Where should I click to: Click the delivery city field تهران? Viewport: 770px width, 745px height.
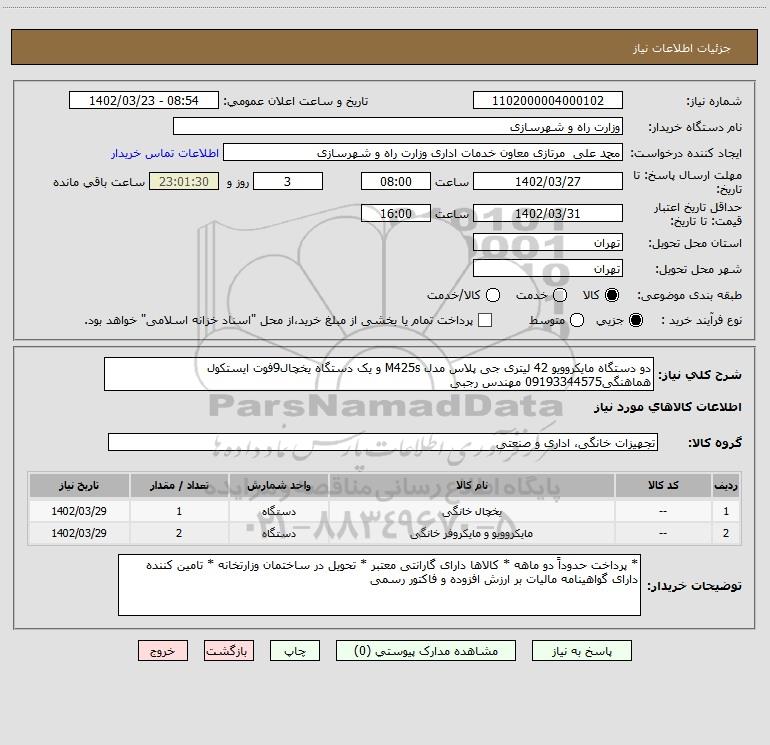[x=548, y=269]
